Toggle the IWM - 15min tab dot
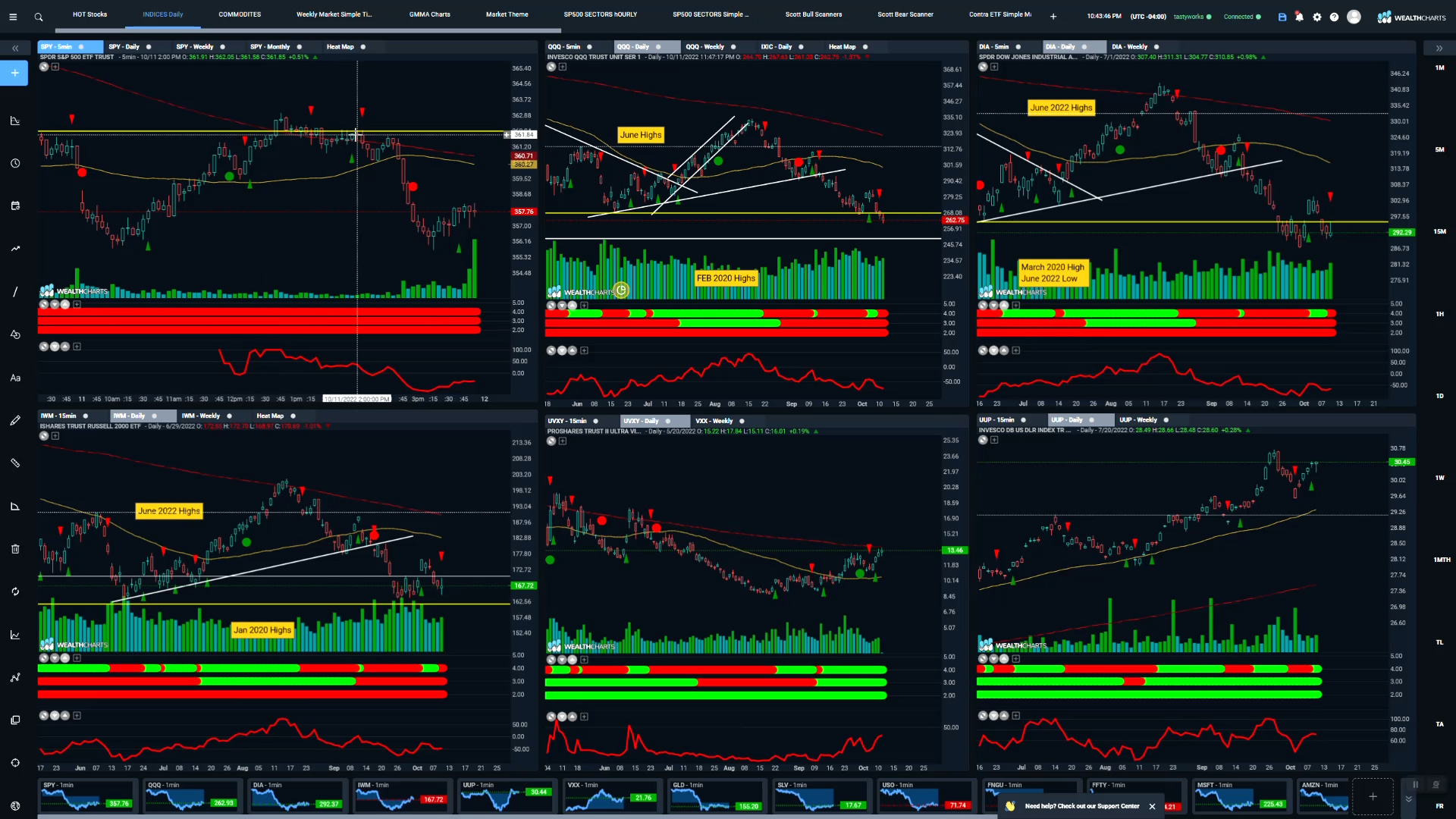The height and width of the screenshot is (819, 1456). point(85,416)
